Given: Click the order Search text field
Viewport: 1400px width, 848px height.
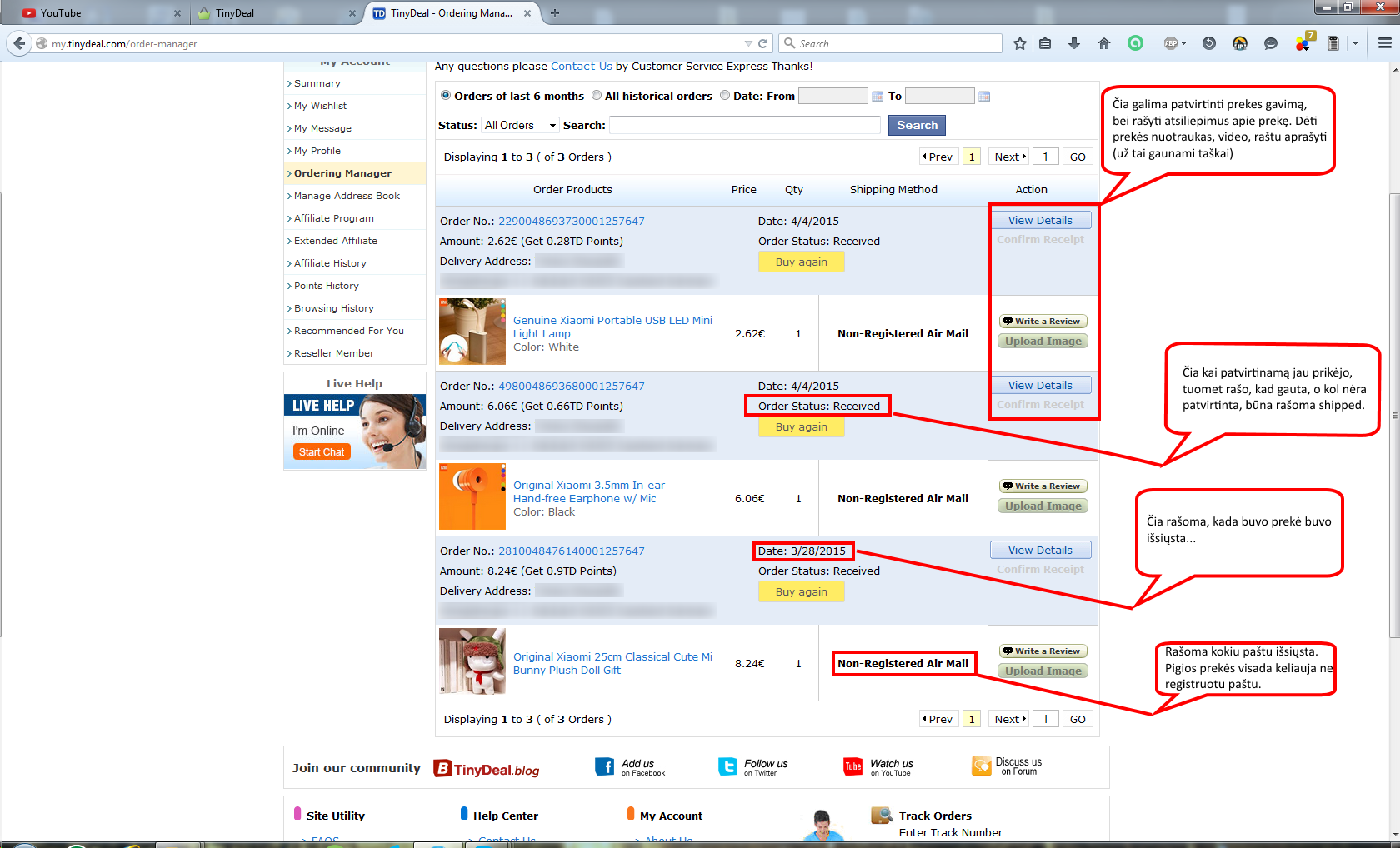Looking at the screenshot, I should tap(744, 125).
